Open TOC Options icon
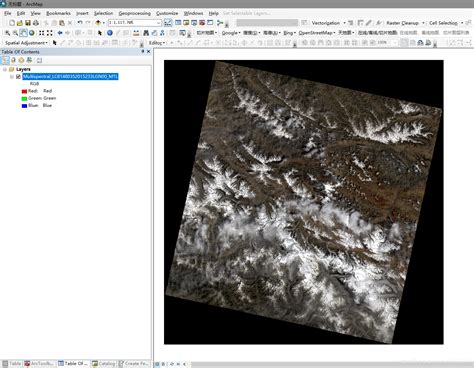The width and height of the screenshot is (474, 368). [39, 60]
